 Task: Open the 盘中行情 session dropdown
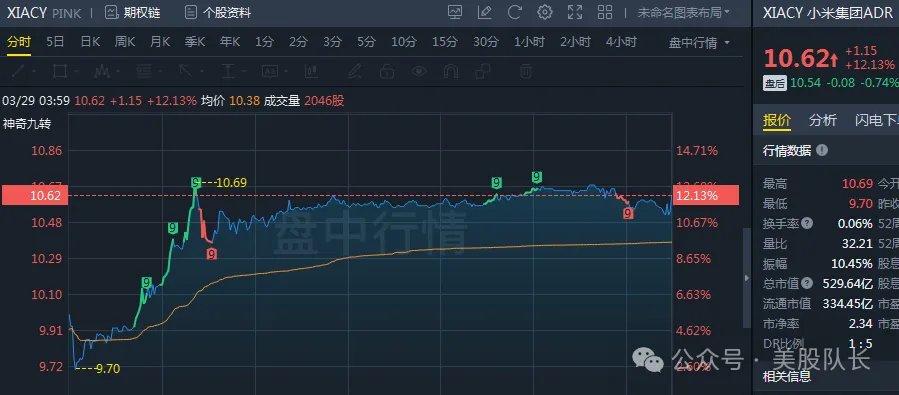[699, 42]
